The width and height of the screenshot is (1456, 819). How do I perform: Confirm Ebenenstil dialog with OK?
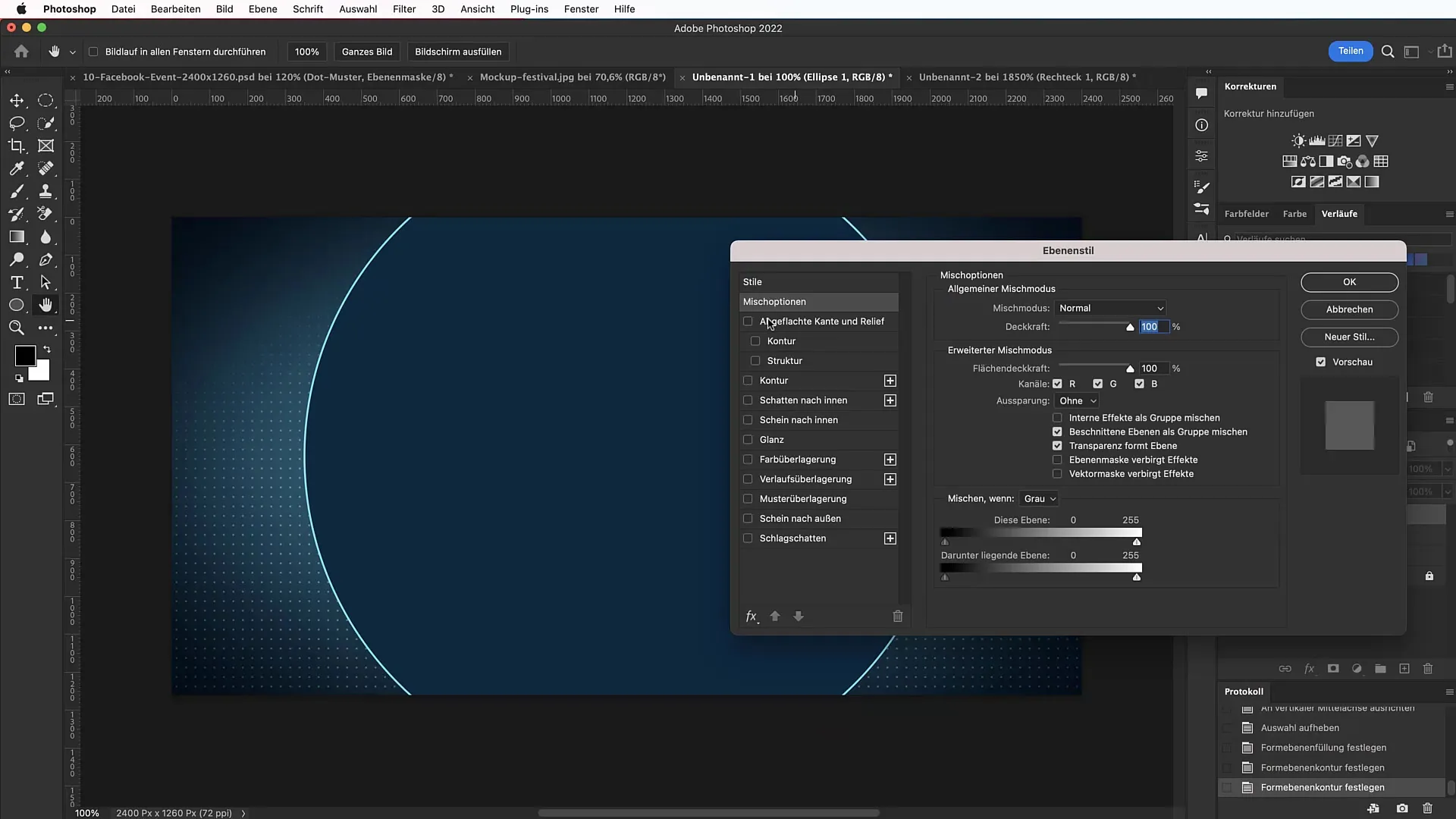[1349, 282]
